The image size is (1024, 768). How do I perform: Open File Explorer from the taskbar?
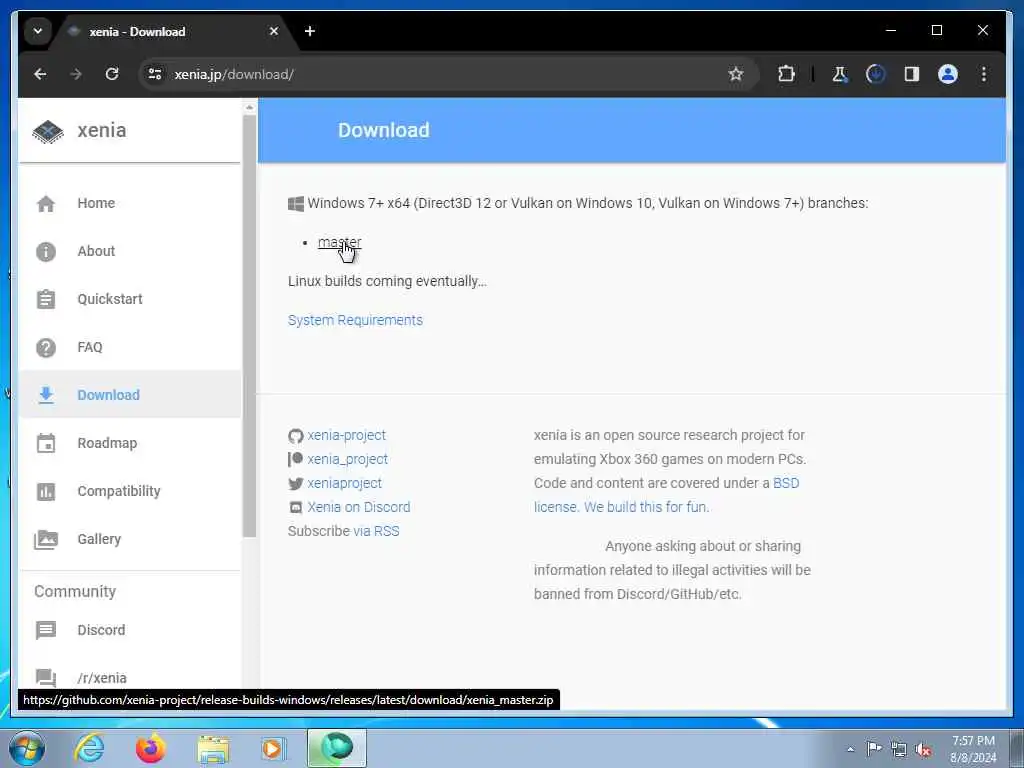click(x=213, y=748)
